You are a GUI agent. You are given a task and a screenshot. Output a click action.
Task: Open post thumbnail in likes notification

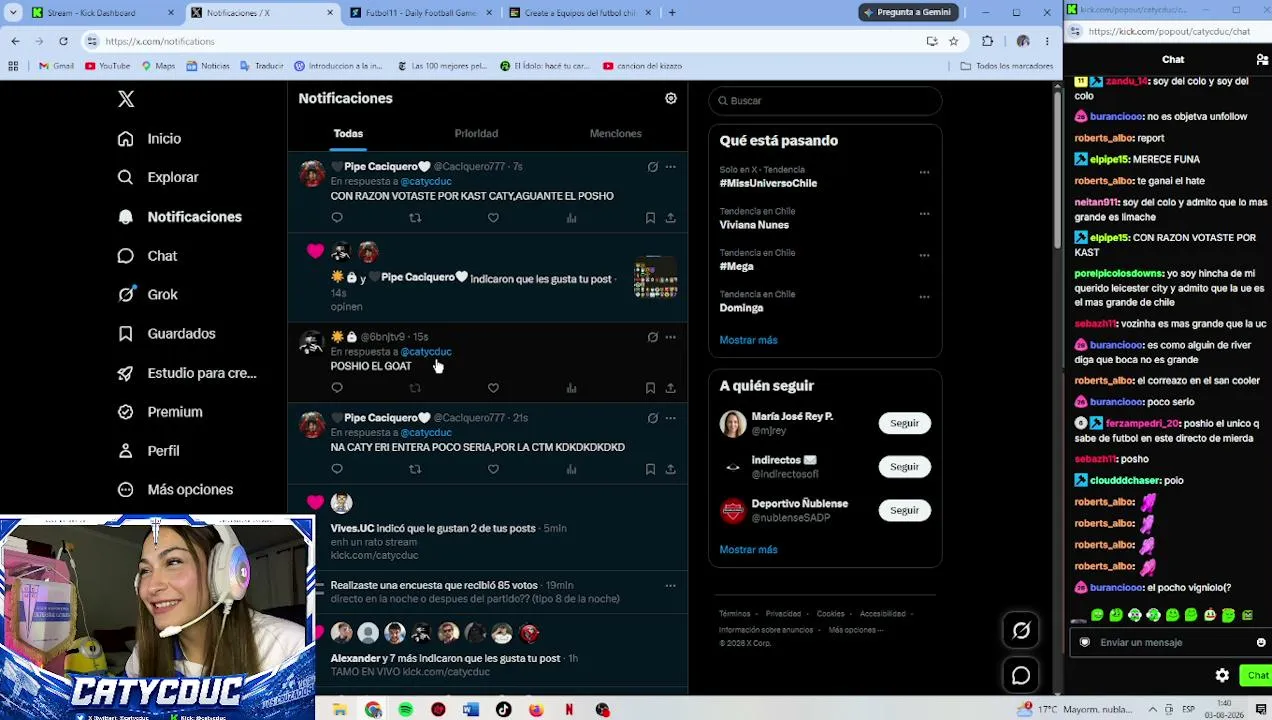(656, 278)
